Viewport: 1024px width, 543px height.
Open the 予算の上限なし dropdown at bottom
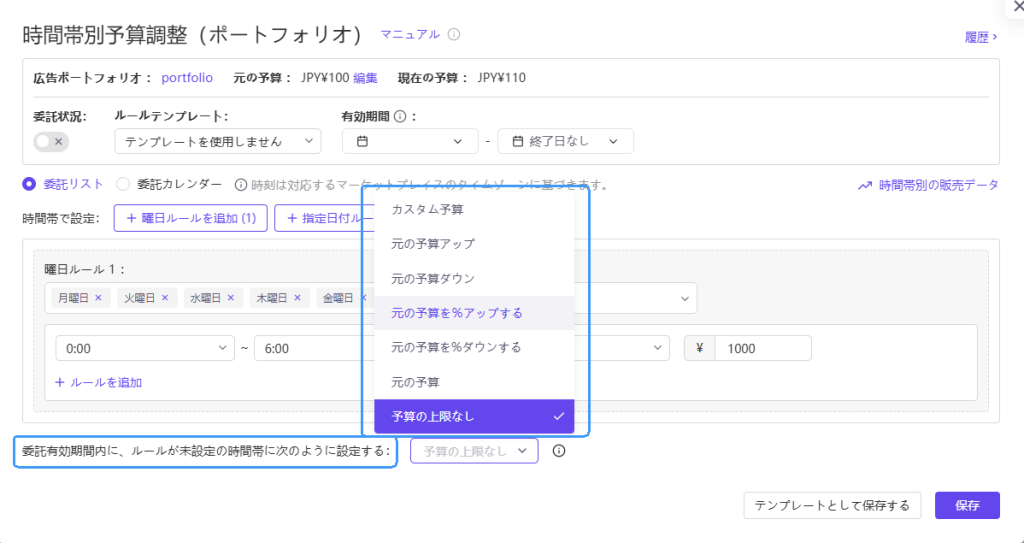(474, 451)
